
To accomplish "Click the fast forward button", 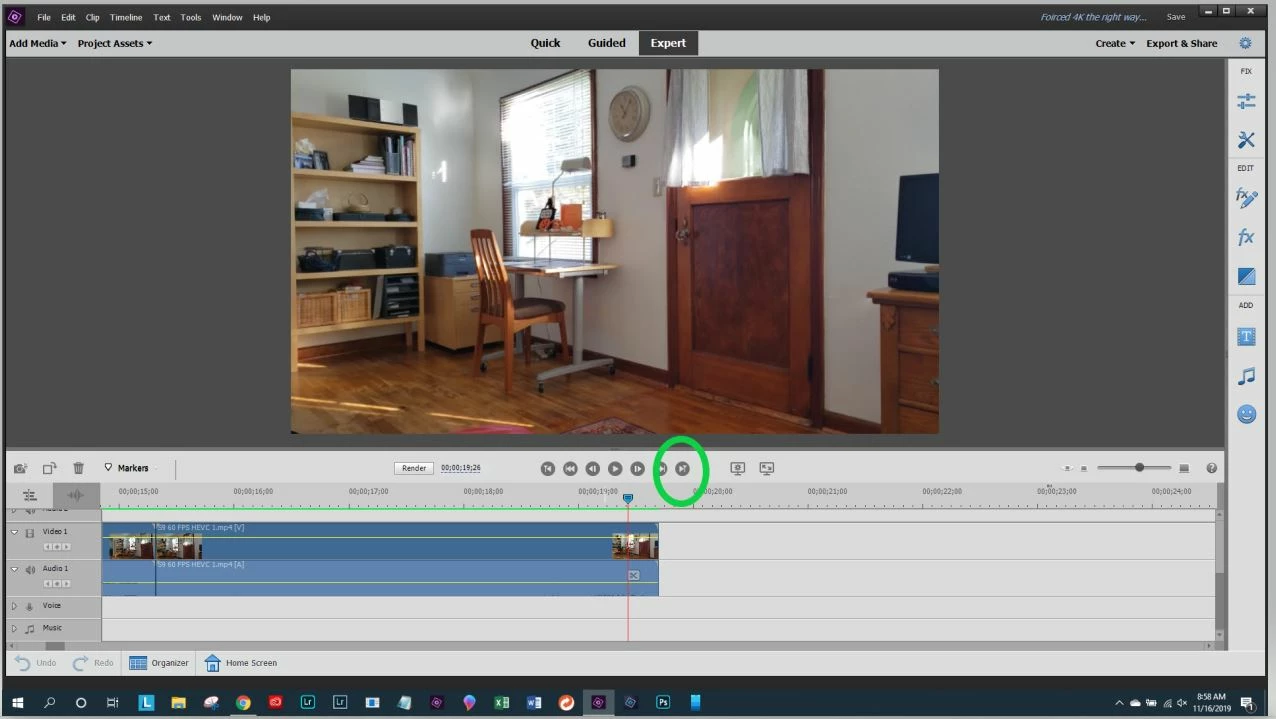I will pyautogui.click(x=660, y=468).
